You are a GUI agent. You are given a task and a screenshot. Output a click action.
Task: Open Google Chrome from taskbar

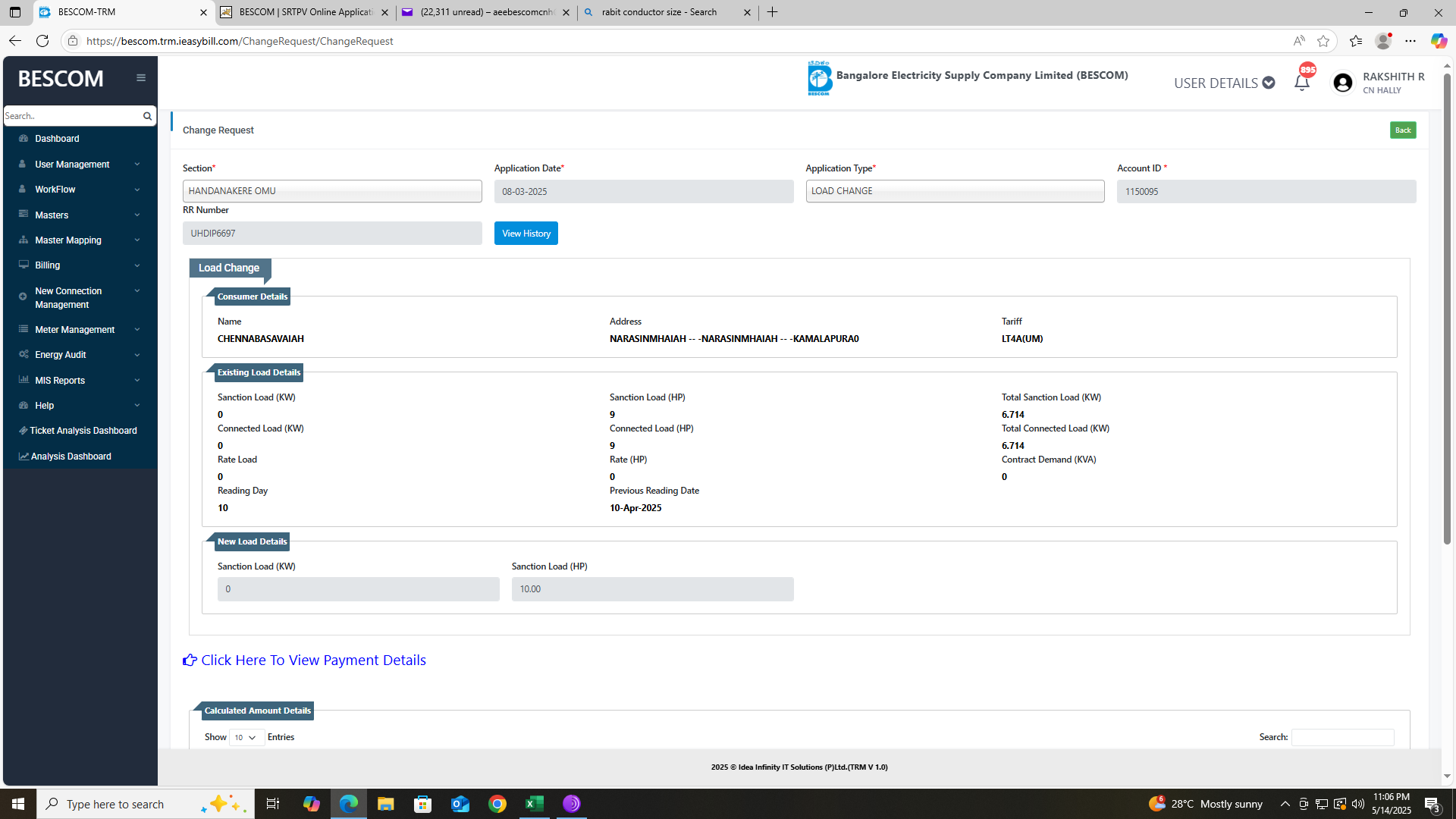(497, 804)
